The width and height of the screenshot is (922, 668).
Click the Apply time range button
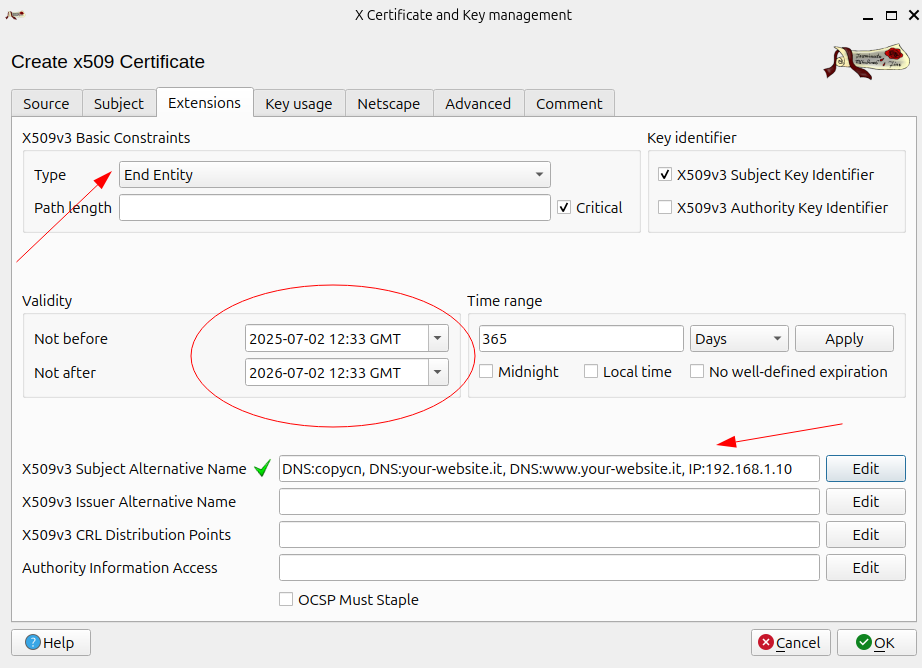pyautogui.click(x=844, y=339)
